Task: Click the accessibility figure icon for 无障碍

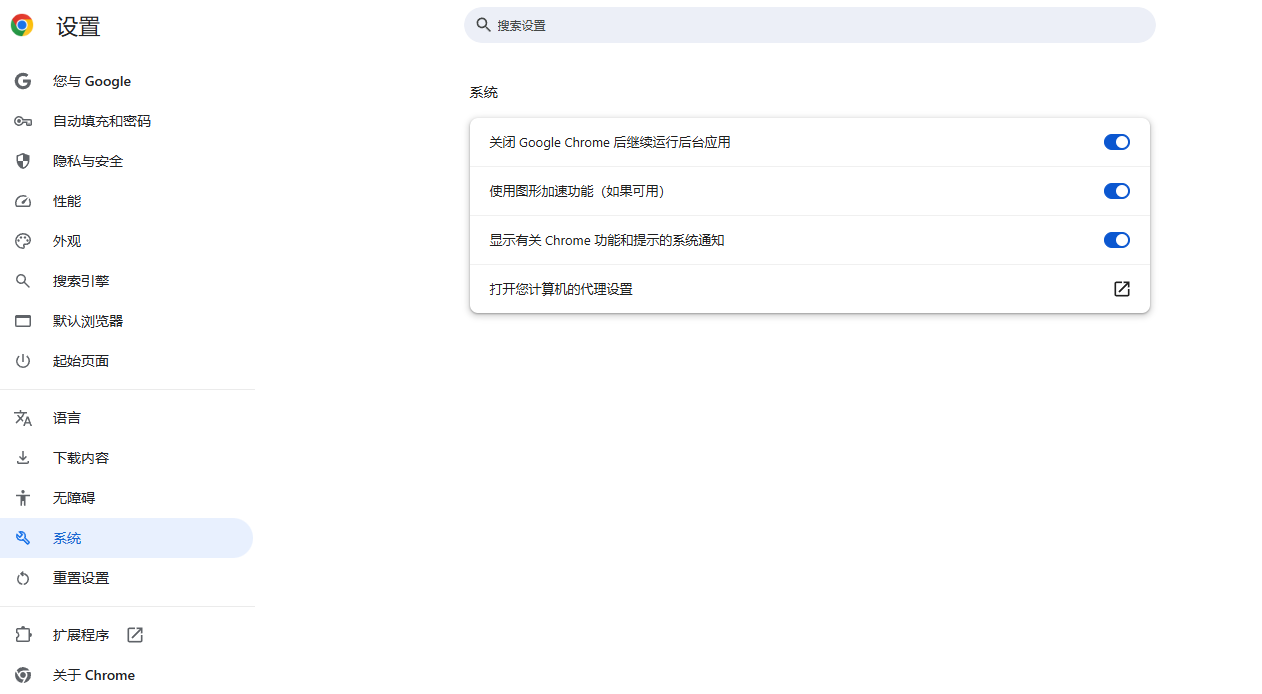Action: [x=23, y=498]
